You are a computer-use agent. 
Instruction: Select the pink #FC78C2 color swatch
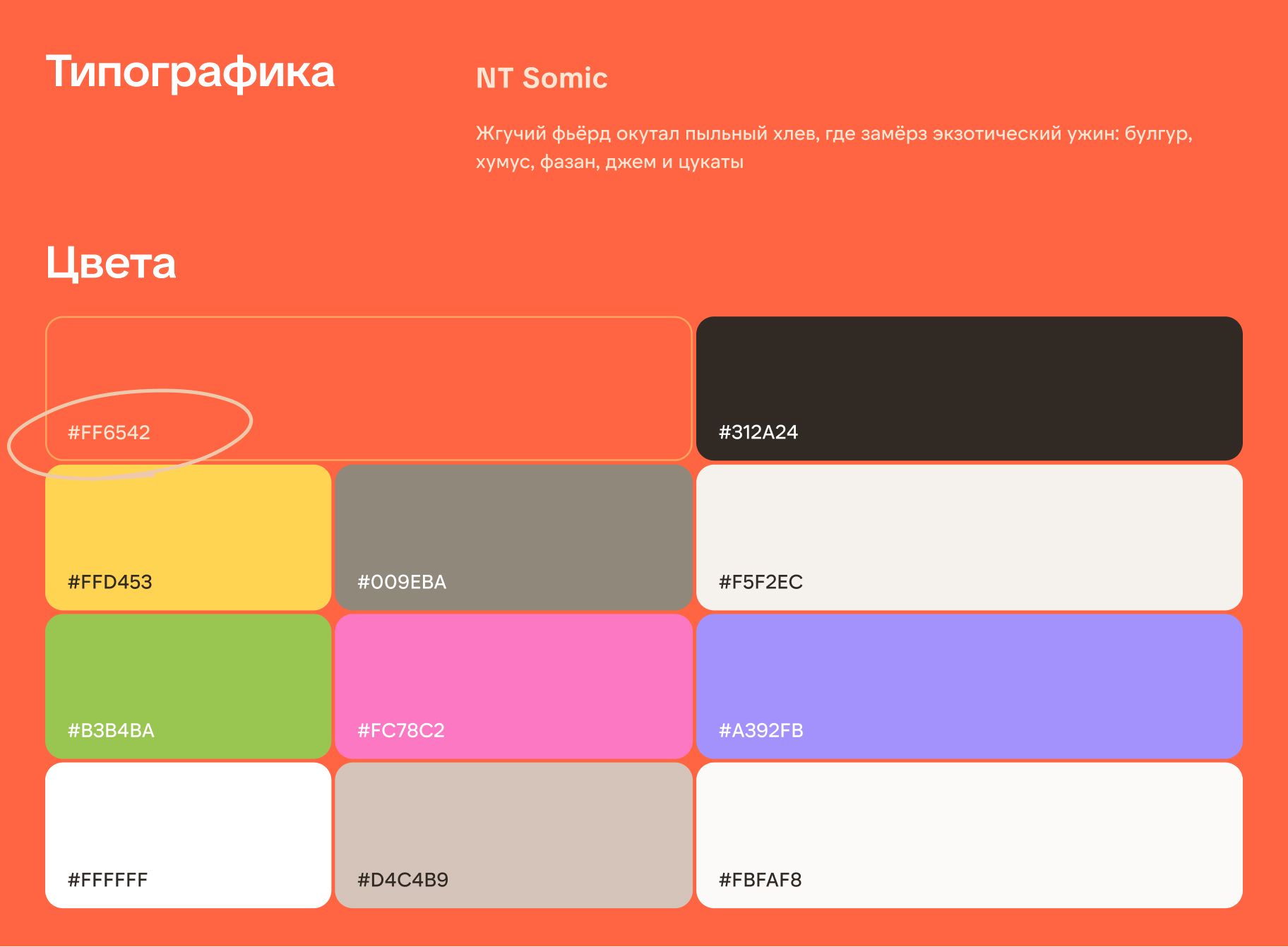tap(513, 686)
